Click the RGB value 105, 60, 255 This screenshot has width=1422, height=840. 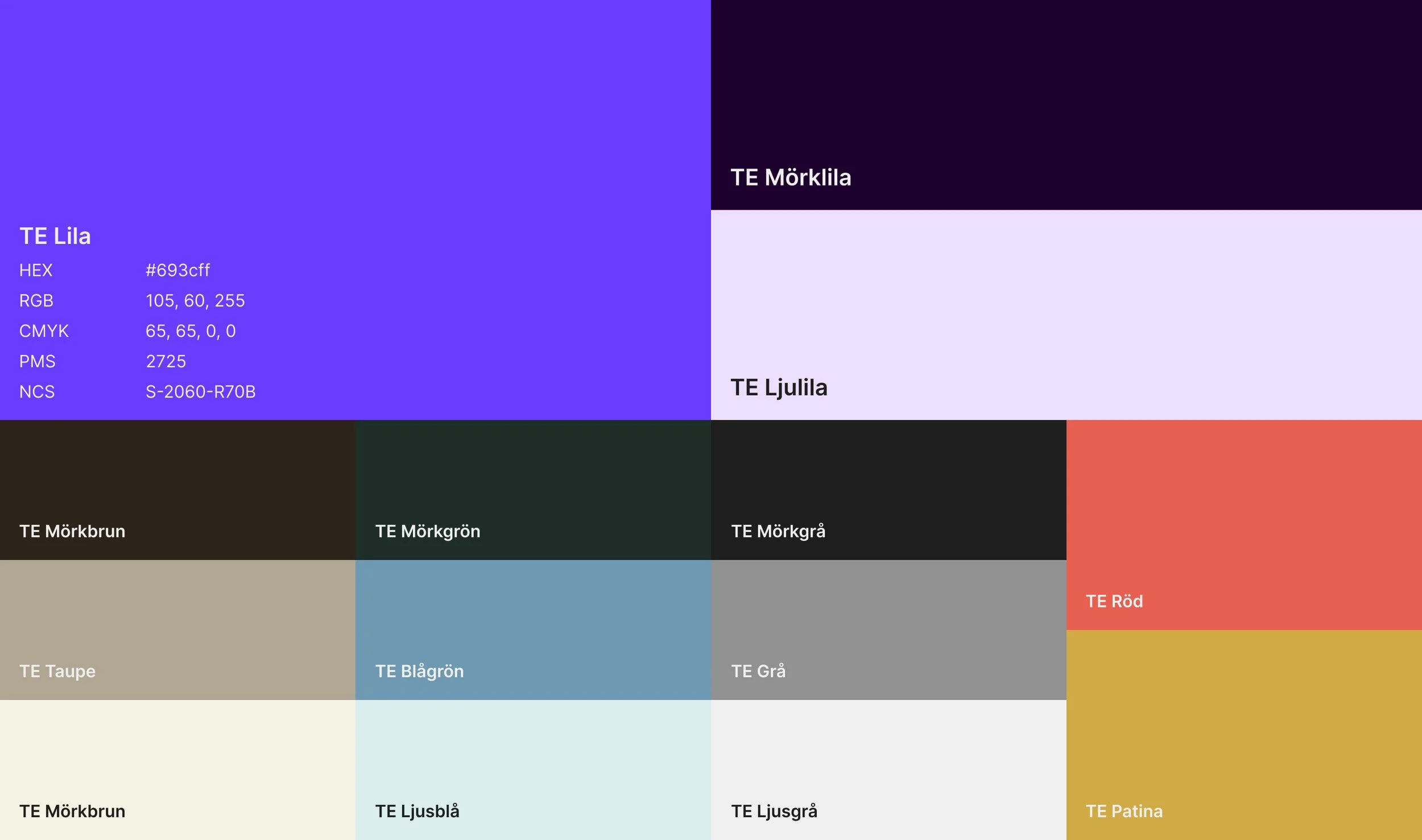(x=195, y=300)
